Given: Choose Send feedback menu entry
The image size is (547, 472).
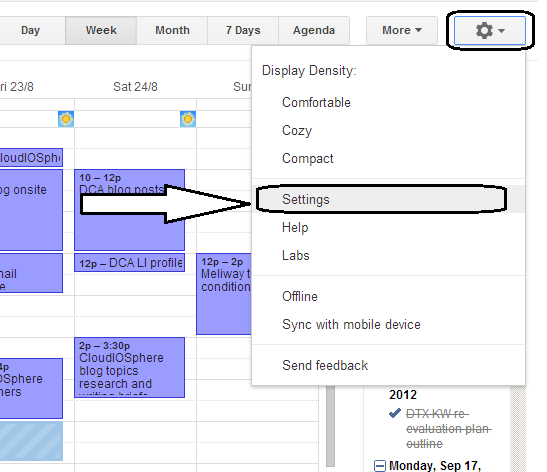Looking at the screenshot, I should [x=388, y=365].
